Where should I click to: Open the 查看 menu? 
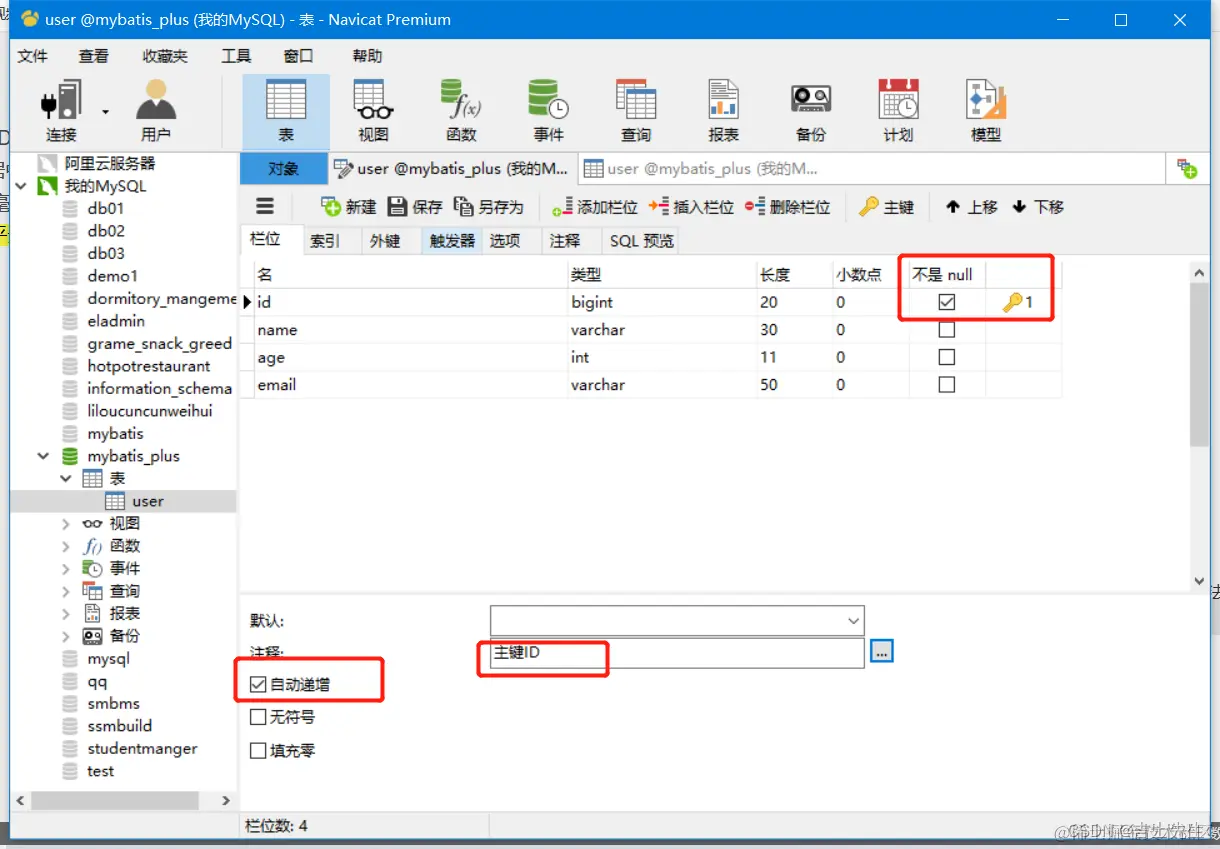point(94,56)
